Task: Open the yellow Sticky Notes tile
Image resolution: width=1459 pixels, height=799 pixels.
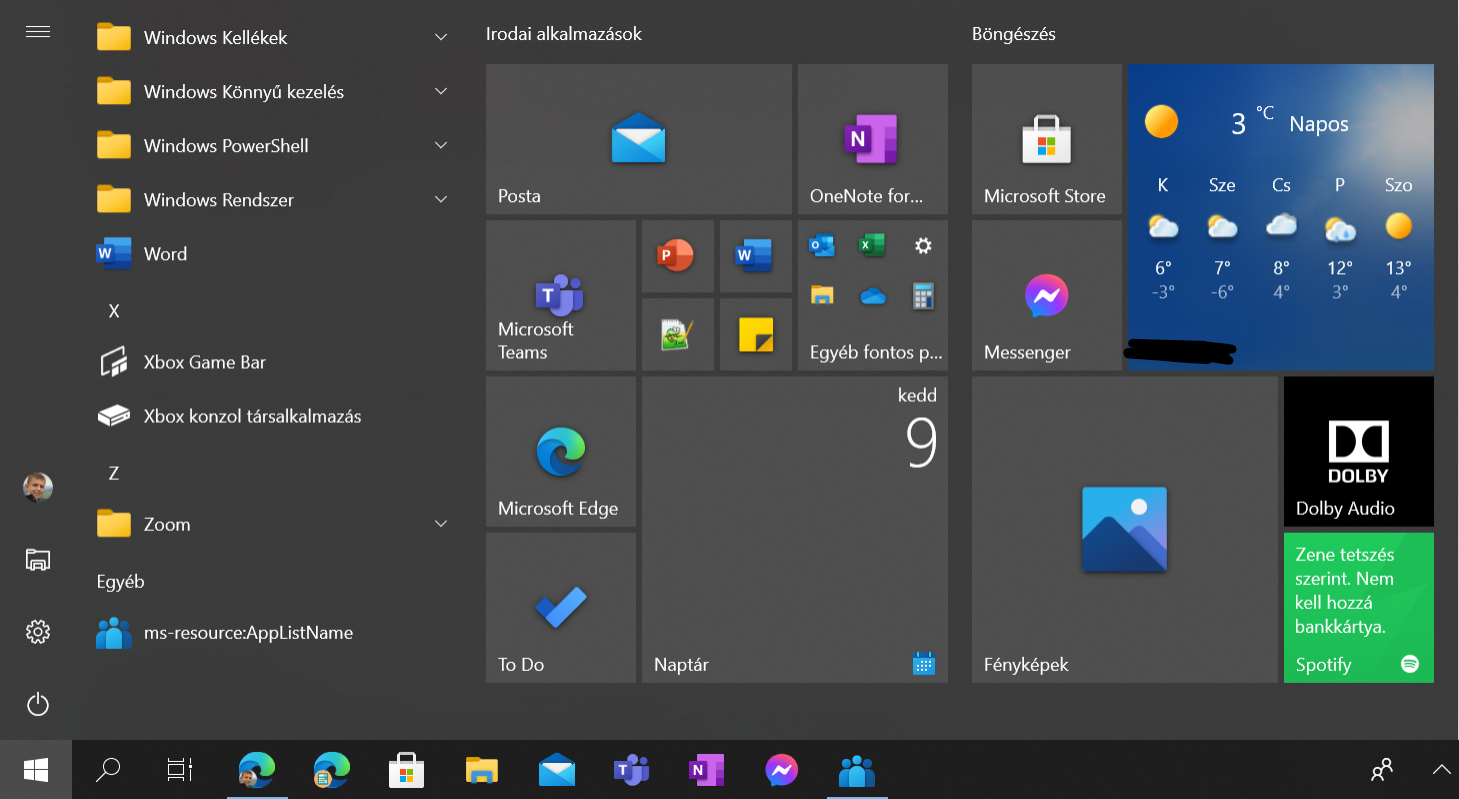Action: (x=755, y=333)
